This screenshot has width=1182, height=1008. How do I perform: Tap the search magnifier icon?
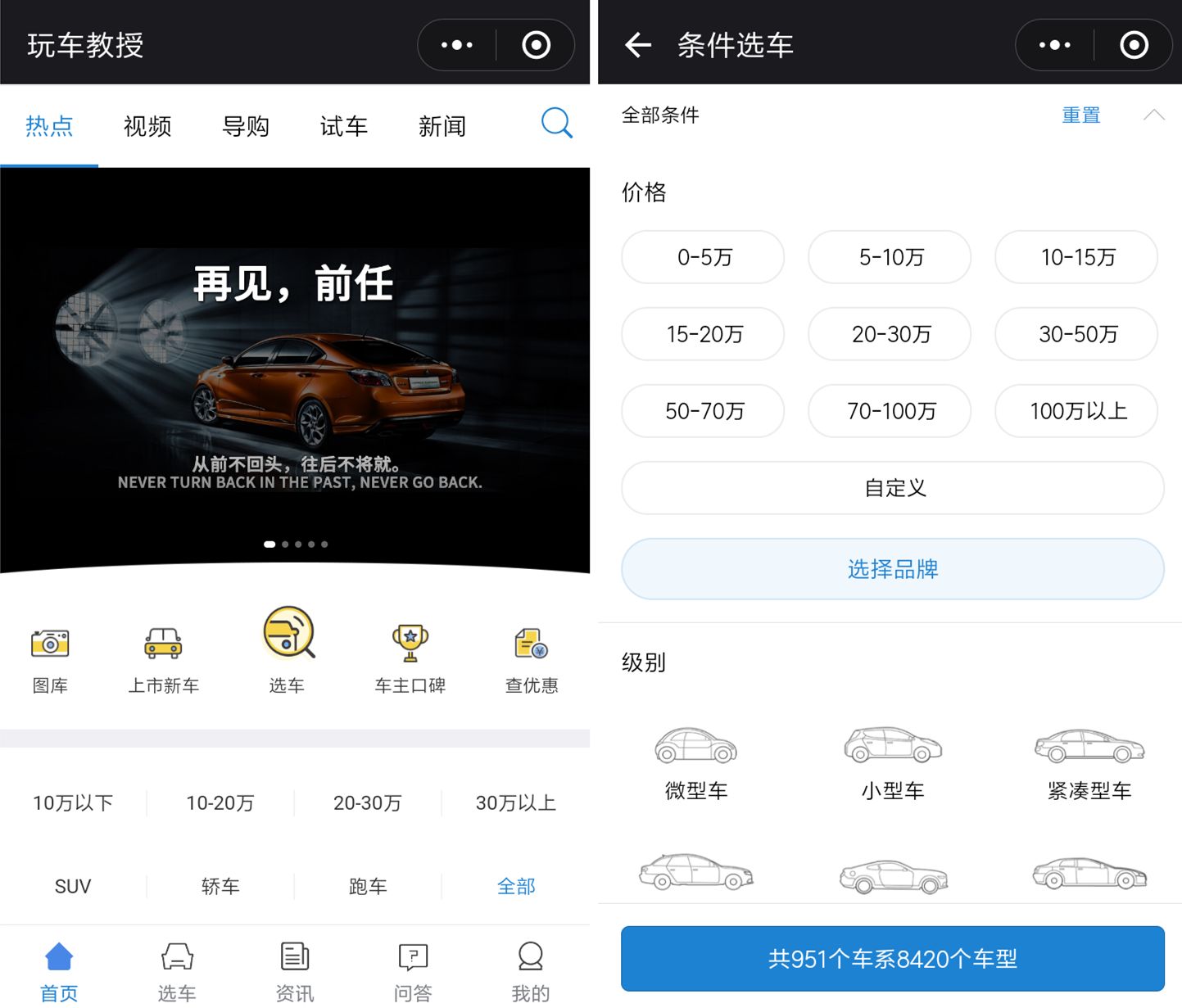556,124
